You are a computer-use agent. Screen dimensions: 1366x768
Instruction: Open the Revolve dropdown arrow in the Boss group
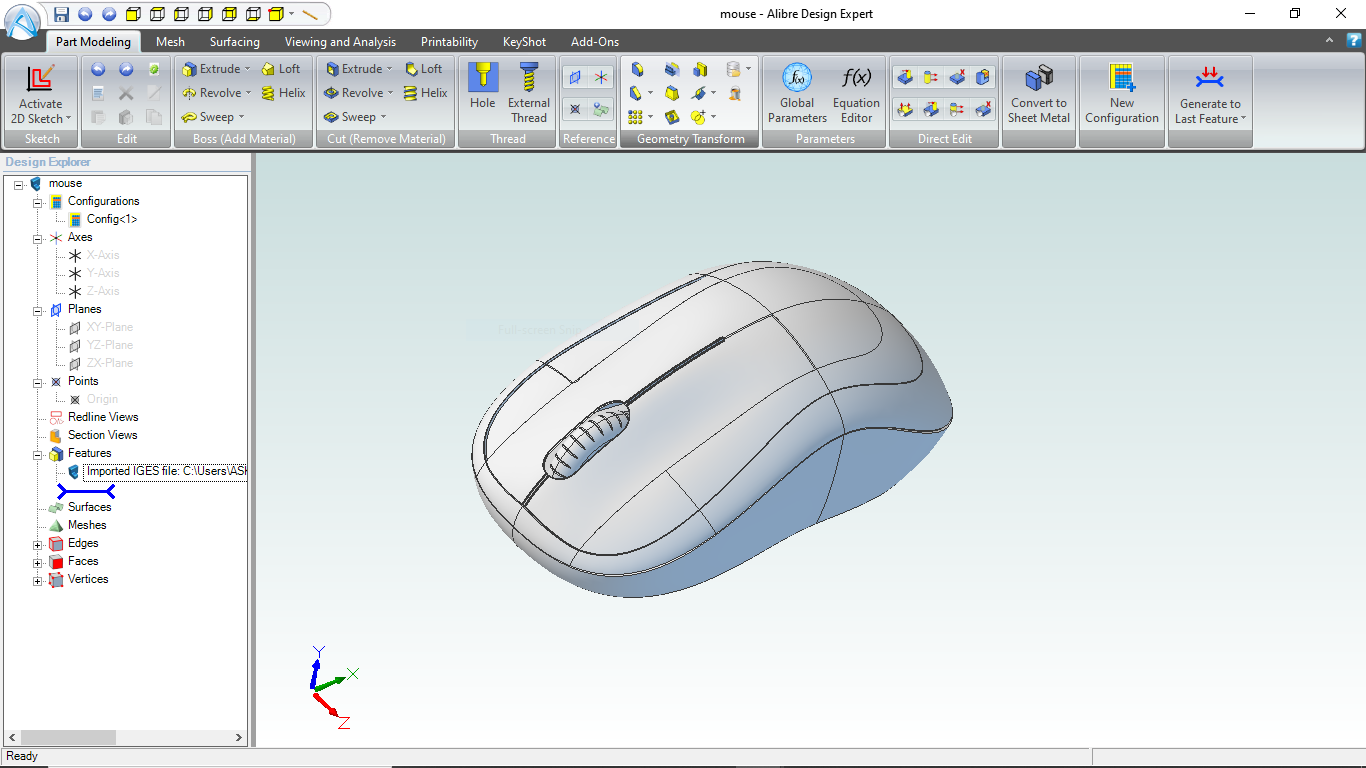[249, 93]
